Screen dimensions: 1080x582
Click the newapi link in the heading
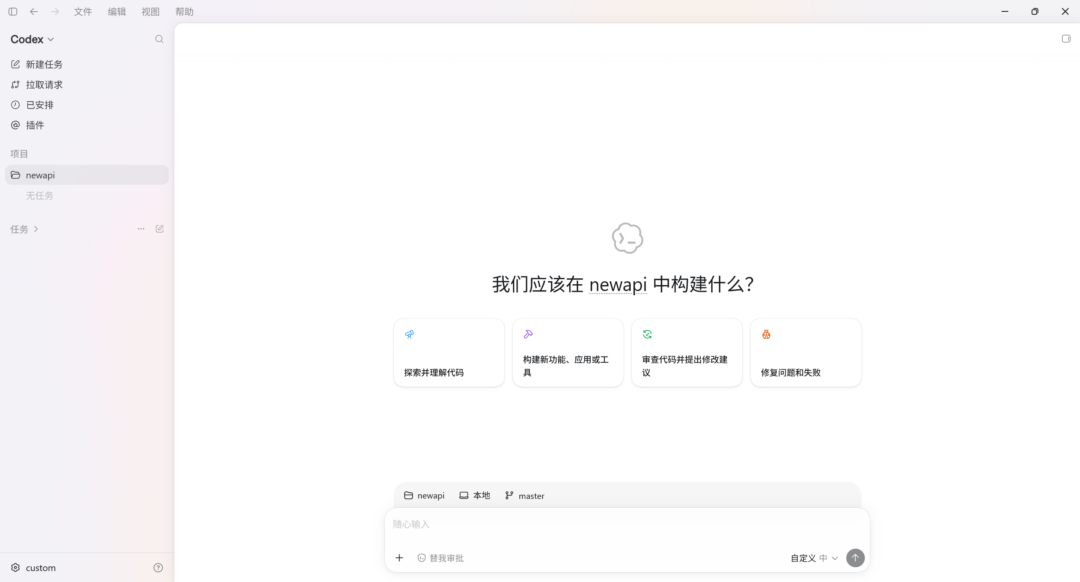(x=618, y=284)
